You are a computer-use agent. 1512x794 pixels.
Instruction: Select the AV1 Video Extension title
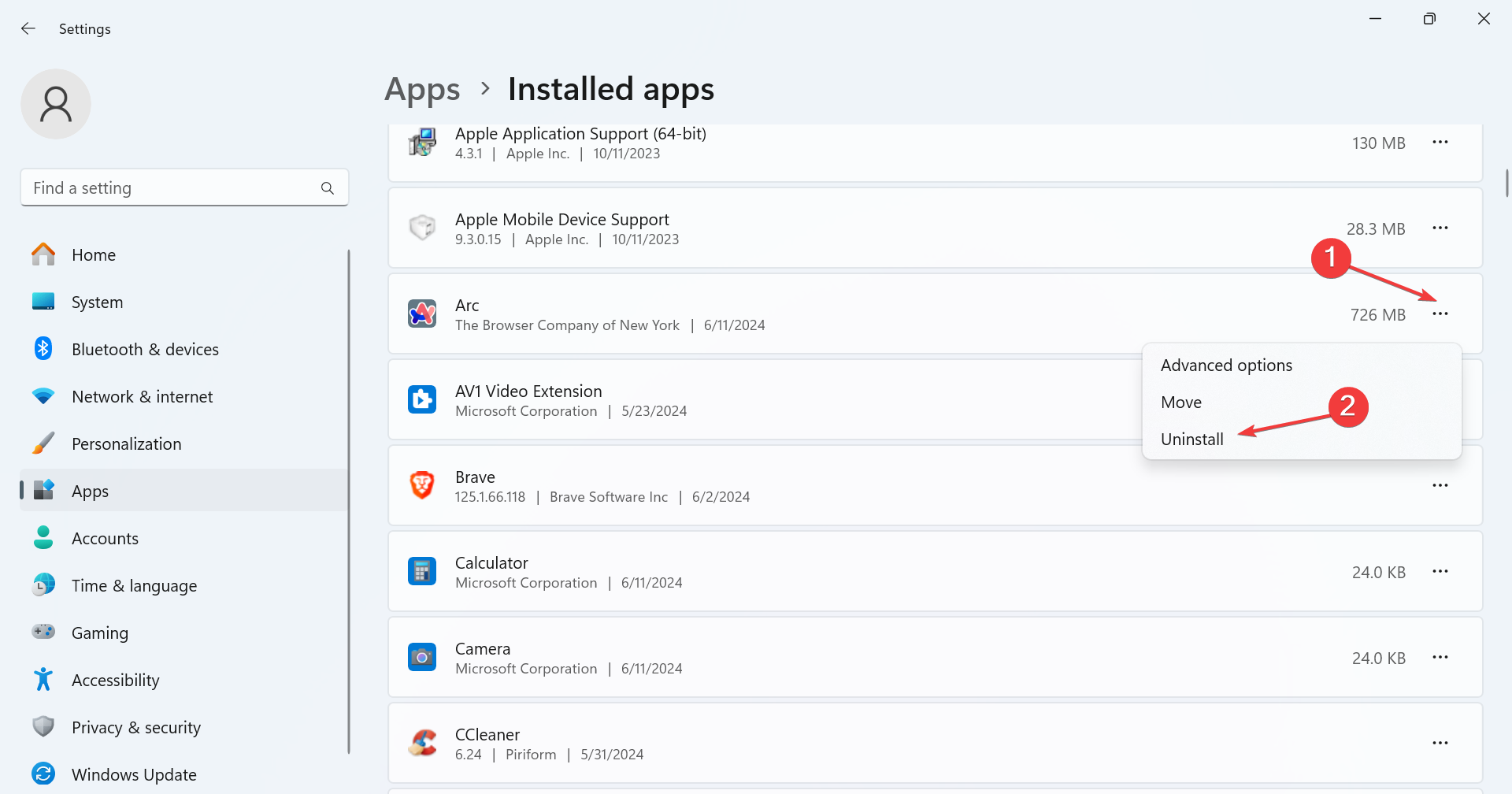pos(528,391)
